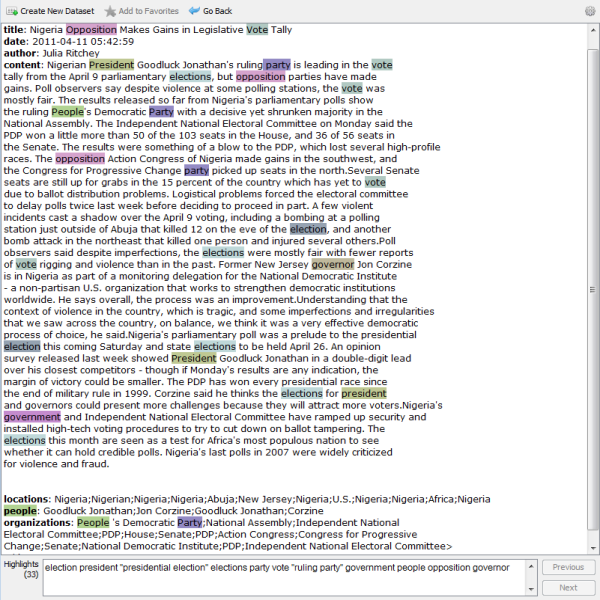Viewport: 600px width, 600px height.
Task: Click highlighted 'opposition' before 'parties have made'
Action: [261, 77]
